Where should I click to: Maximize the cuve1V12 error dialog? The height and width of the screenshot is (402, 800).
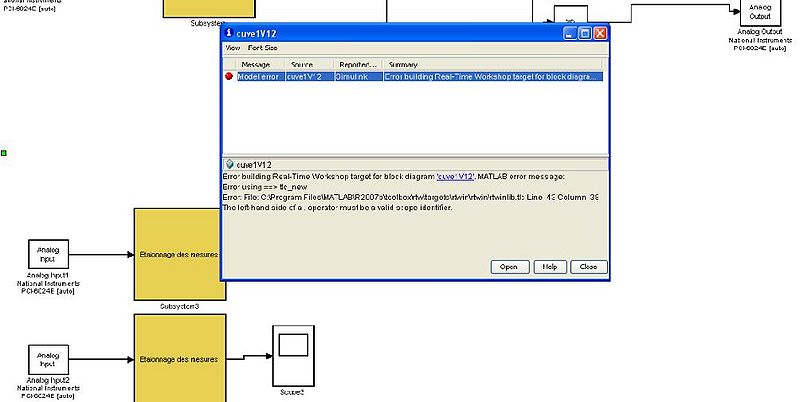point(584,33)
